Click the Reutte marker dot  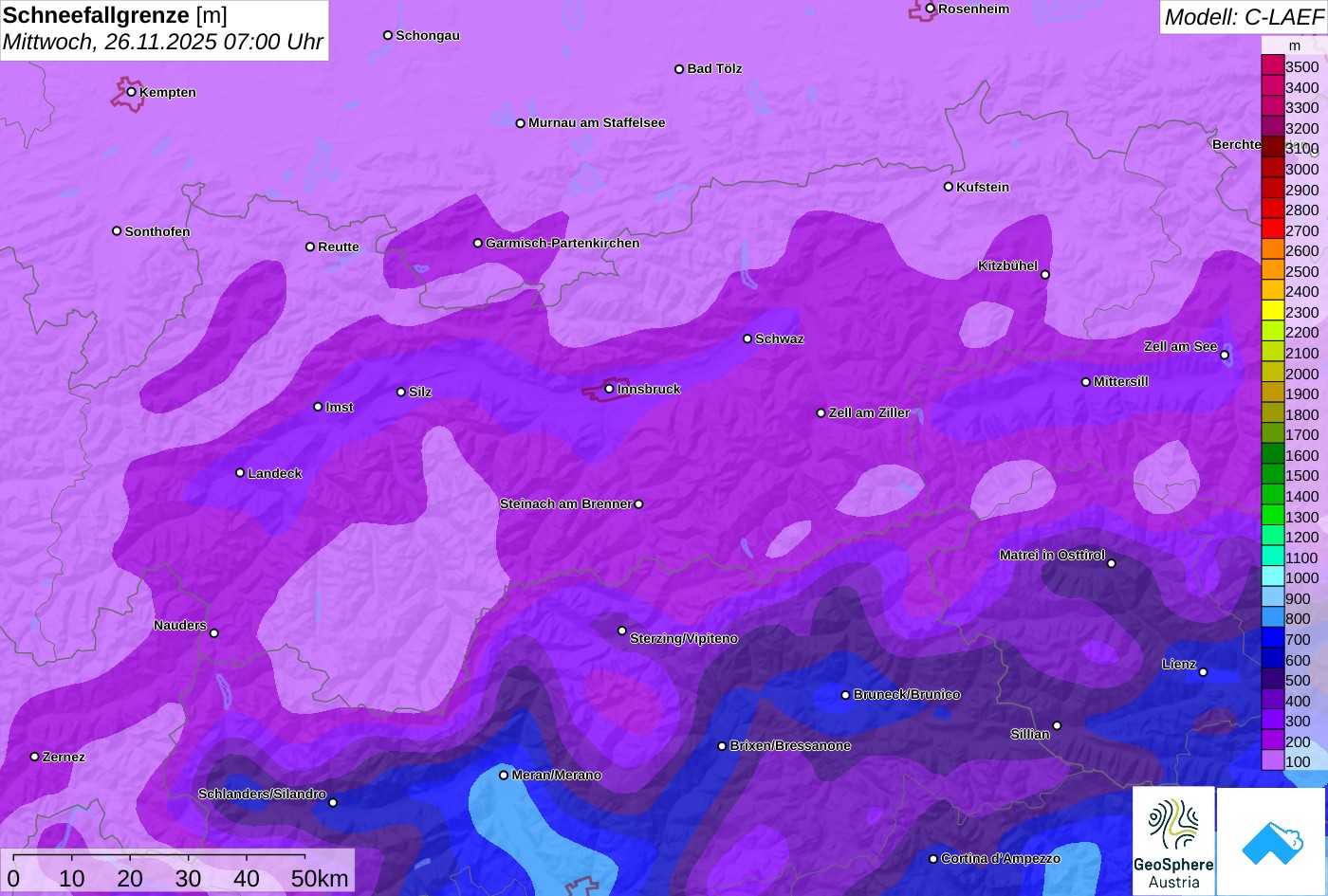[x=310, y=247]
